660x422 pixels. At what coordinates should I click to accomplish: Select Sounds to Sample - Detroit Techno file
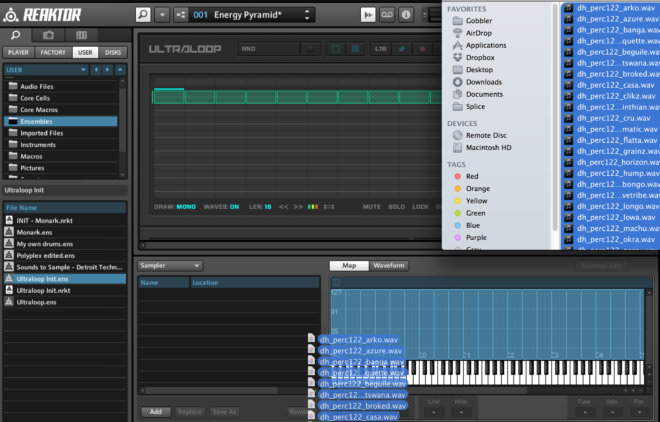65,267
